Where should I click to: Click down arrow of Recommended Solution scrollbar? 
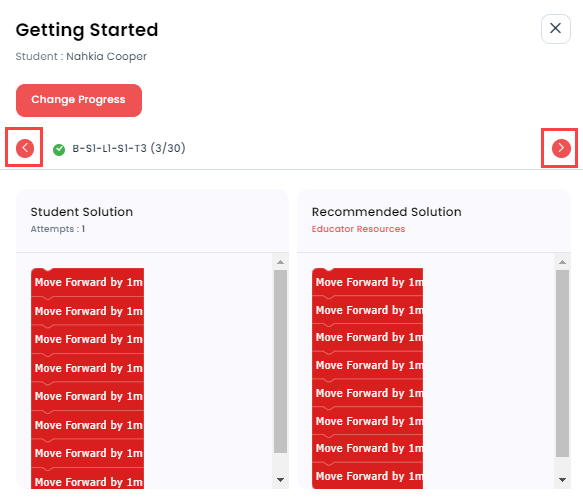click(x=562, y=480)
